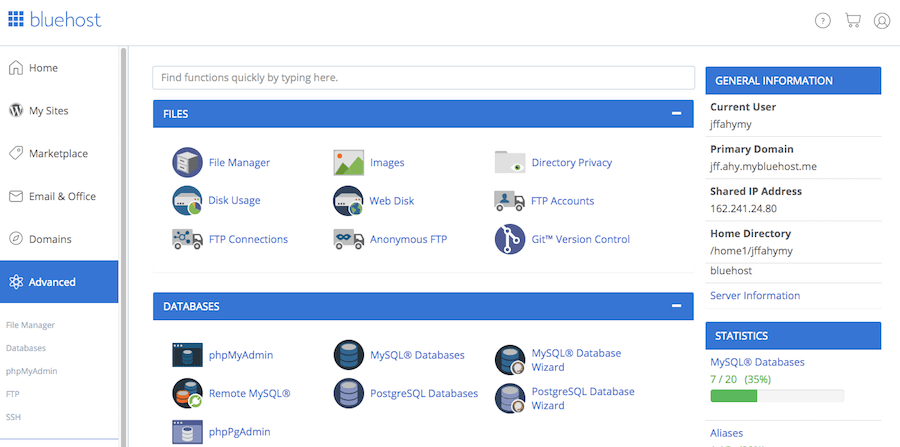Collapse the Files section
Image resolution: width=900 pixels, height=447 pixels.
pos(677,114)
